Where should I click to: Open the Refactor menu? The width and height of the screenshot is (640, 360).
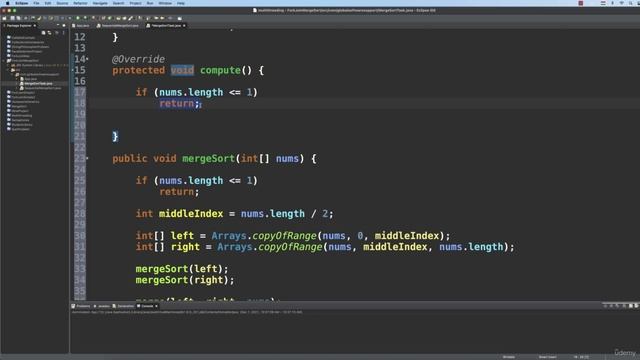pyautogui.click(x=80, y=3)
